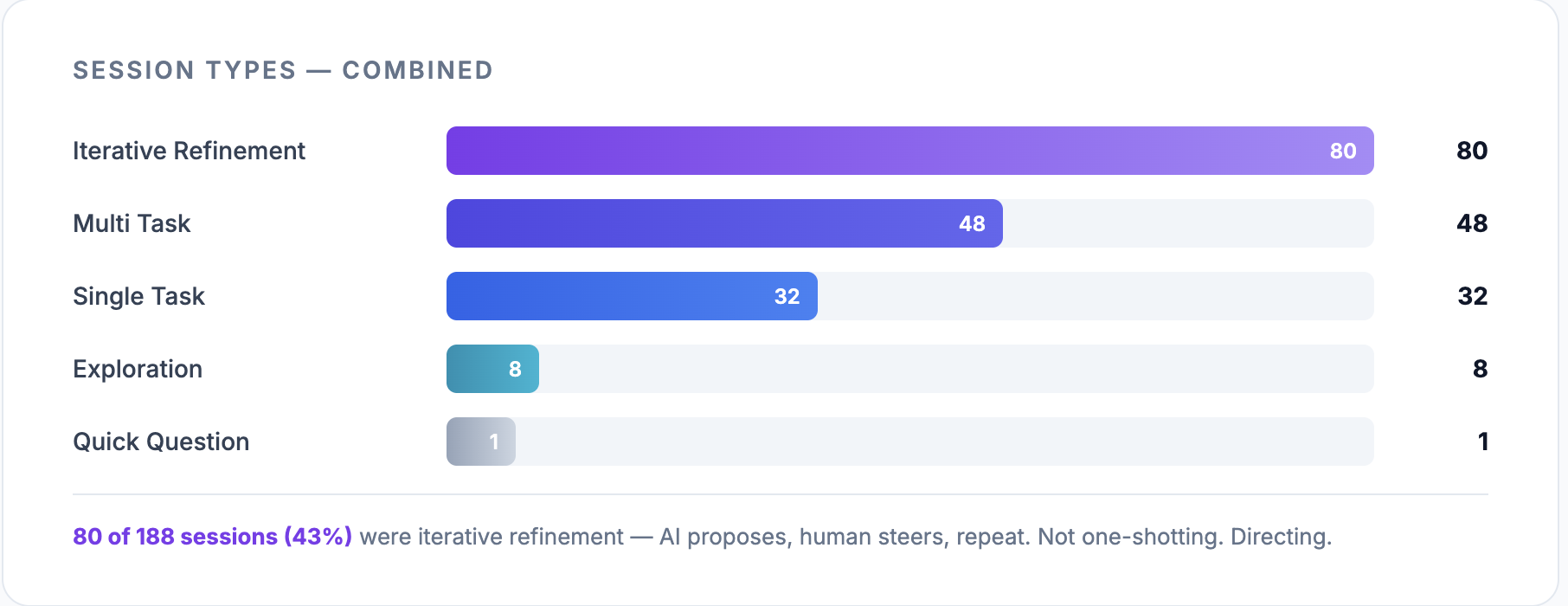Click the bold 80 total outside the bar
Image resolution: width=1568 pixels, height=606 pixels.
pos(1471,151)
